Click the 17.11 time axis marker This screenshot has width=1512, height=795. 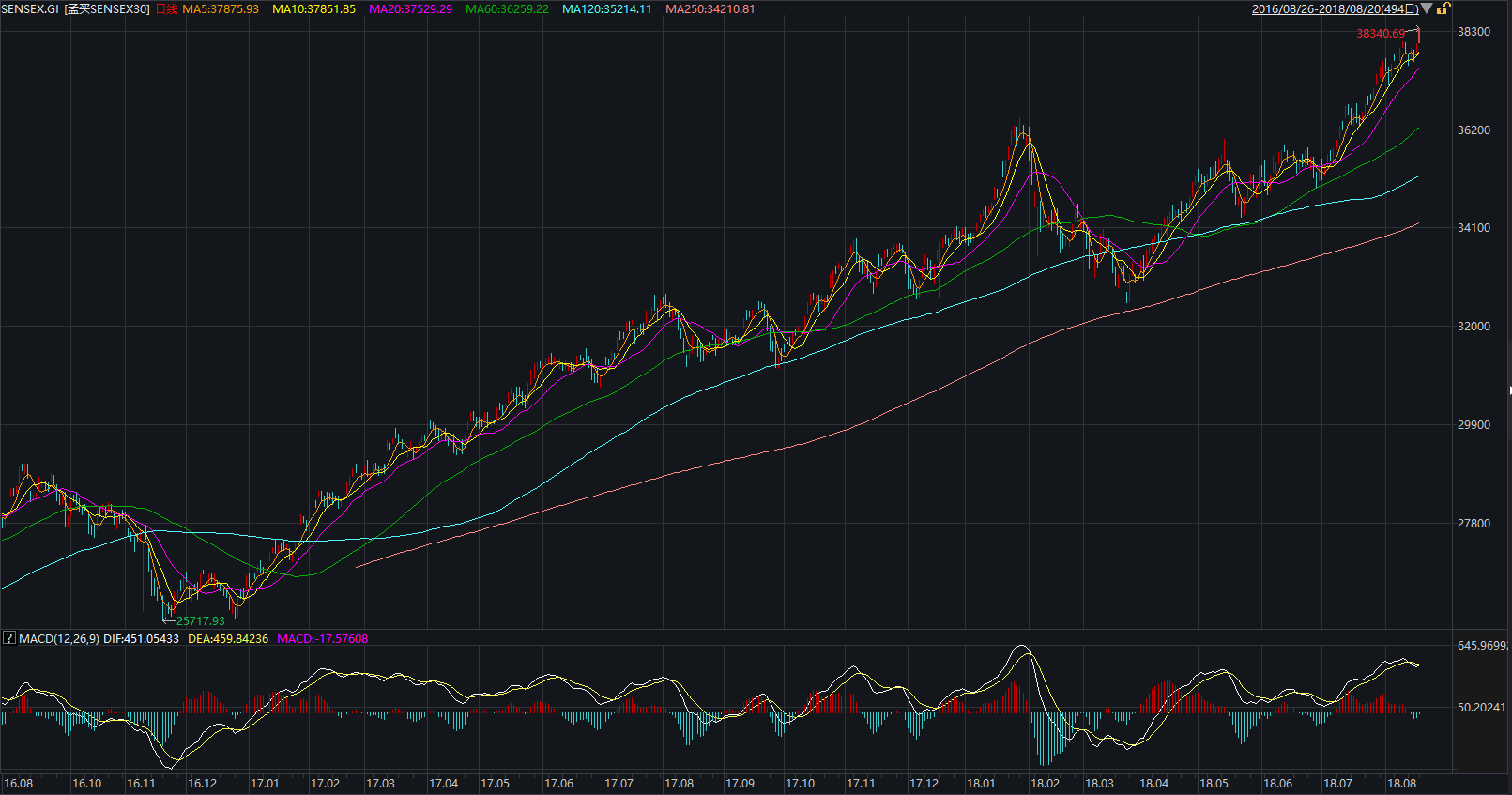pyautogui.click(x=862, y=784)
